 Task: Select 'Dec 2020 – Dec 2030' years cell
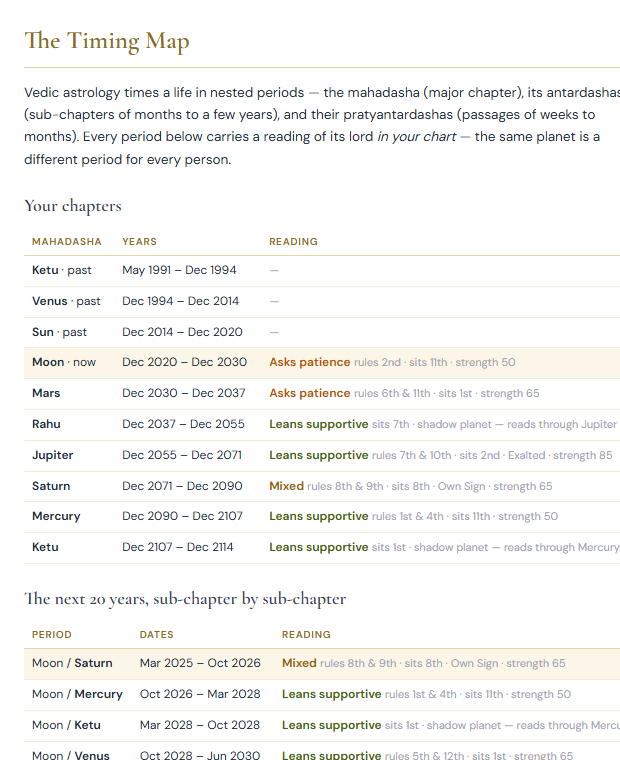tap(184, 362)
